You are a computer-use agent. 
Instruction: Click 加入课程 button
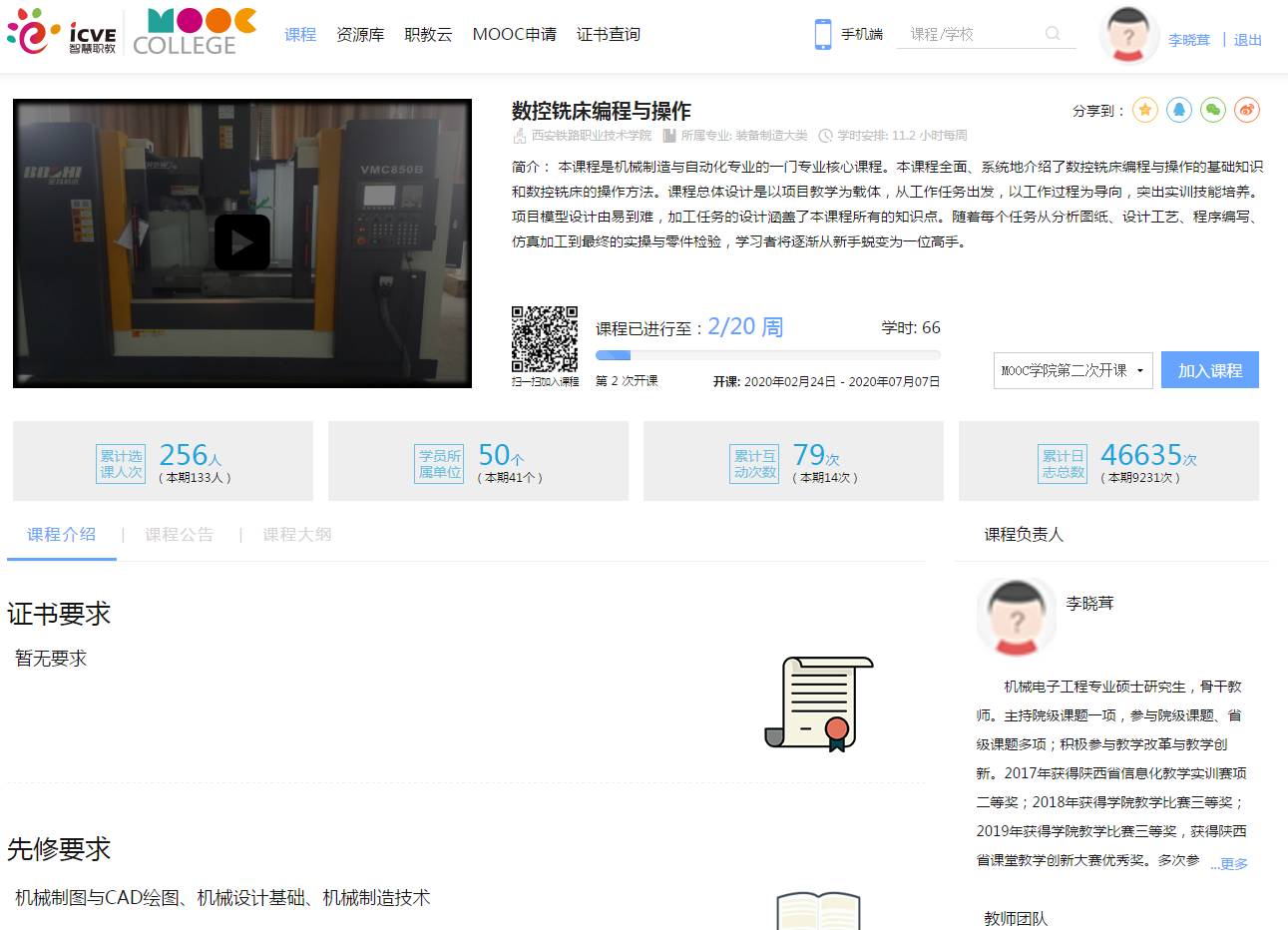[1209, 370]
